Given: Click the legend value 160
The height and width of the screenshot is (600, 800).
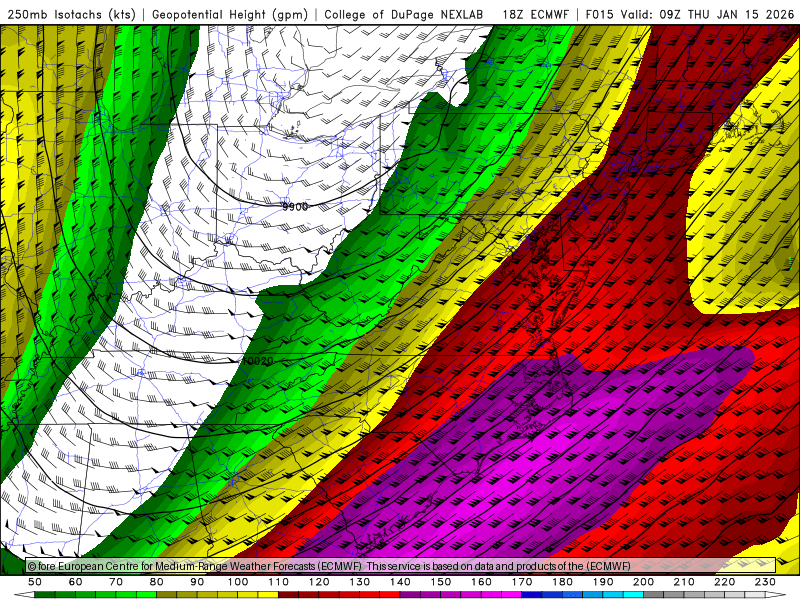Looking at the screenshot, I should click(481, 582).
